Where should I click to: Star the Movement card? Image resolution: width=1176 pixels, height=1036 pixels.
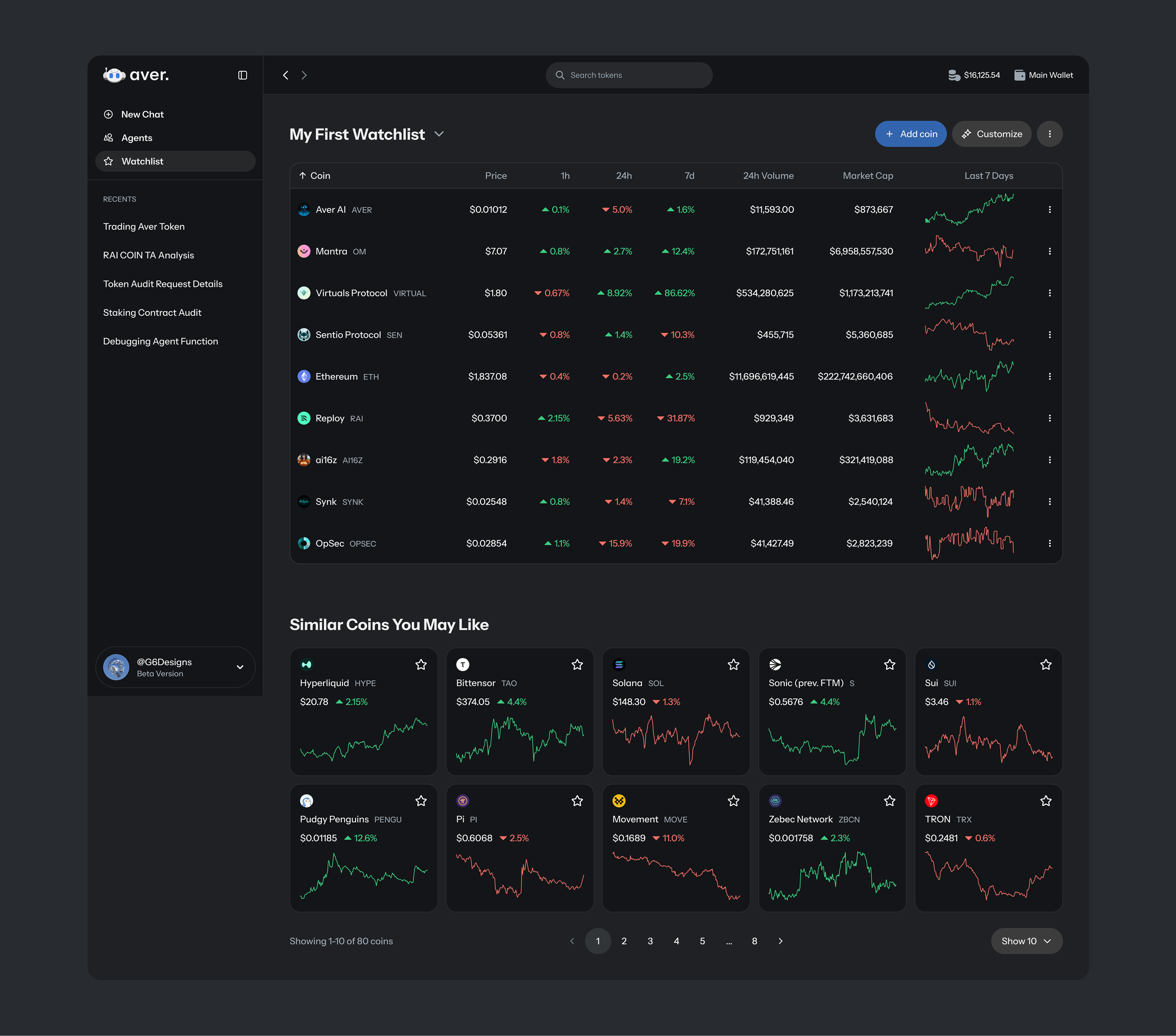733,801
